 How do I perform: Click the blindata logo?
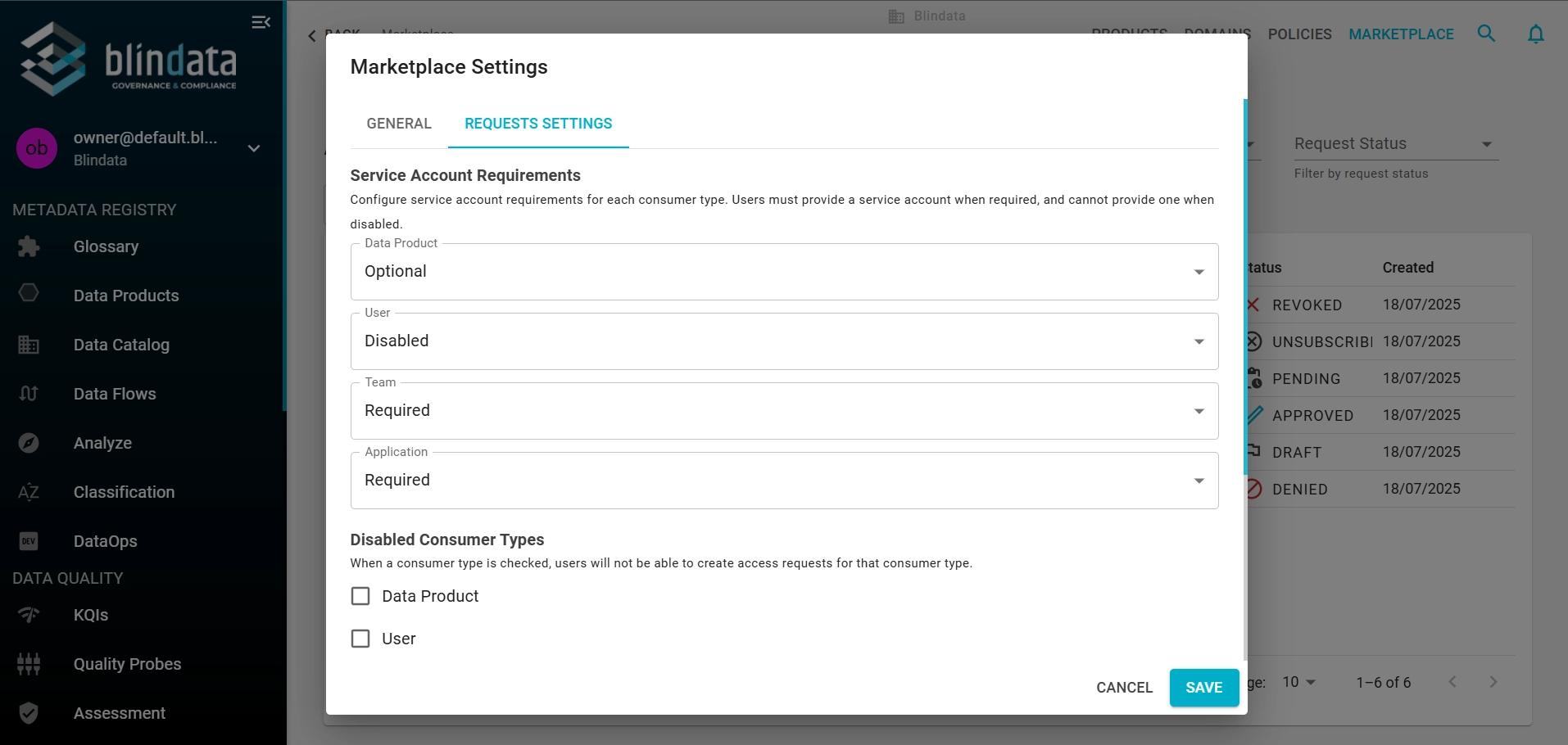pyautogui.click(x=129, y=59)
